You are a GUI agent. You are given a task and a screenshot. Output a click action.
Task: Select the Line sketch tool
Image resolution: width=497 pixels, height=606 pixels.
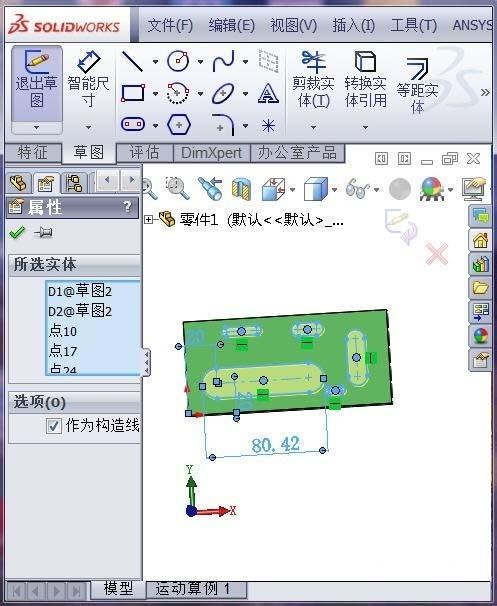(133, 61)
